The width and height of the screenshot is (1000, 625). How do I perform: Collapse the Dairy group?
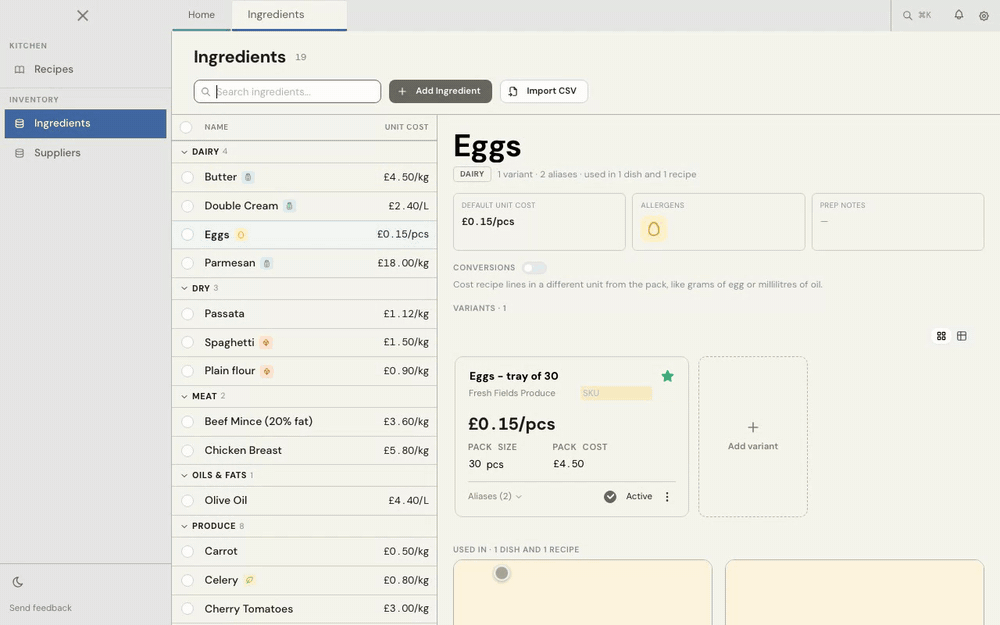[x=184, y=152]
